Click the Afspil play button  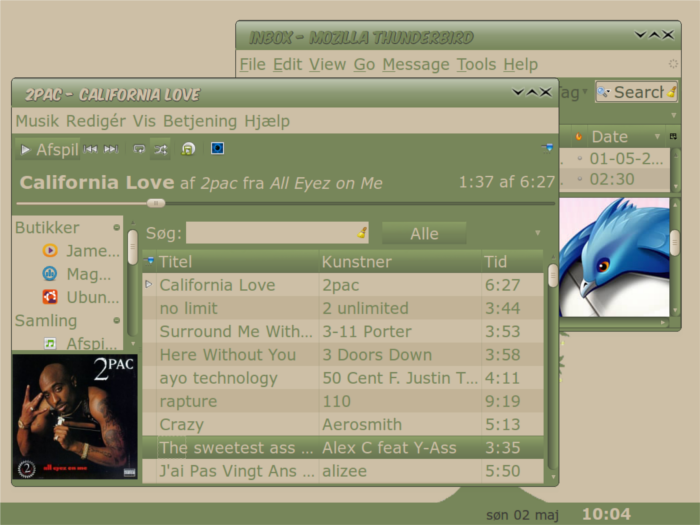[49, 150]
